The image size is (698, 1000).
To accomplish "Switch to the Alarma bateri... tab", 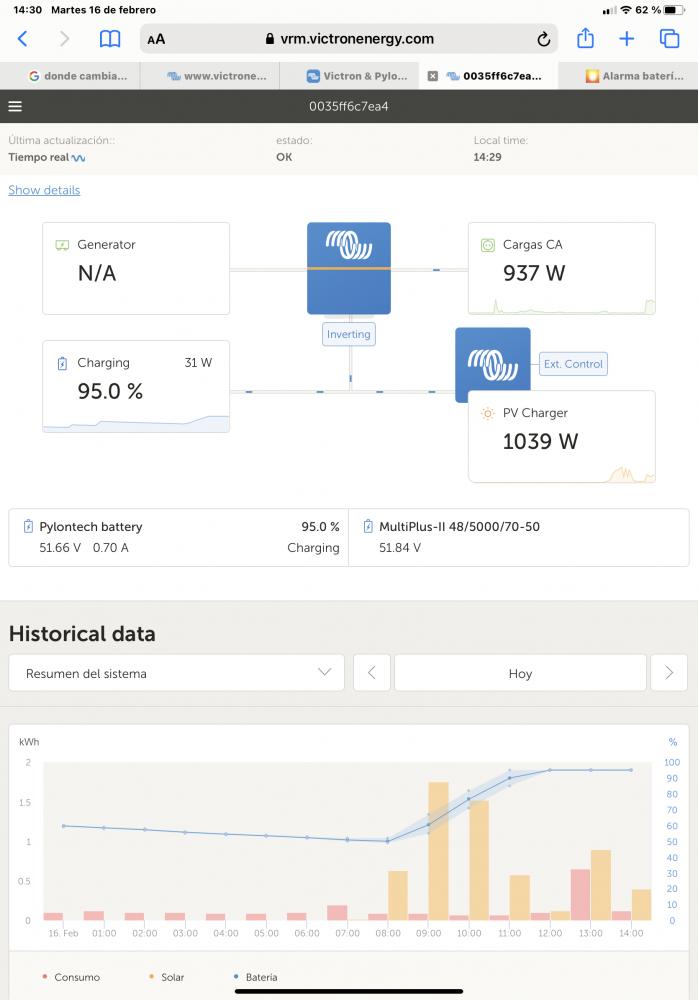I will click(x=635, y=76).
